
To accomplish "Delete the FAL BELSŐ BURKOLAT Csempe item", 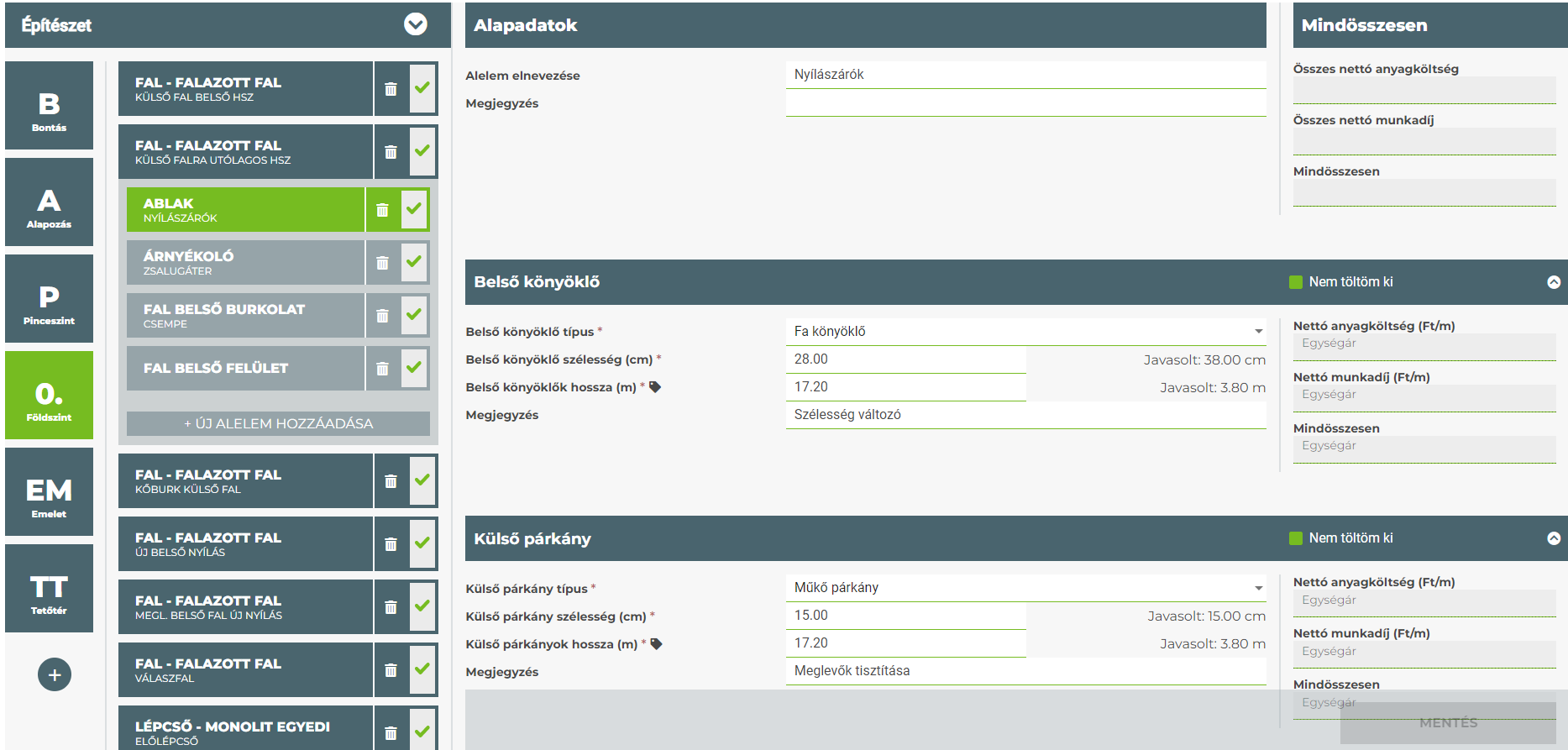I will [x=382, y=316].
